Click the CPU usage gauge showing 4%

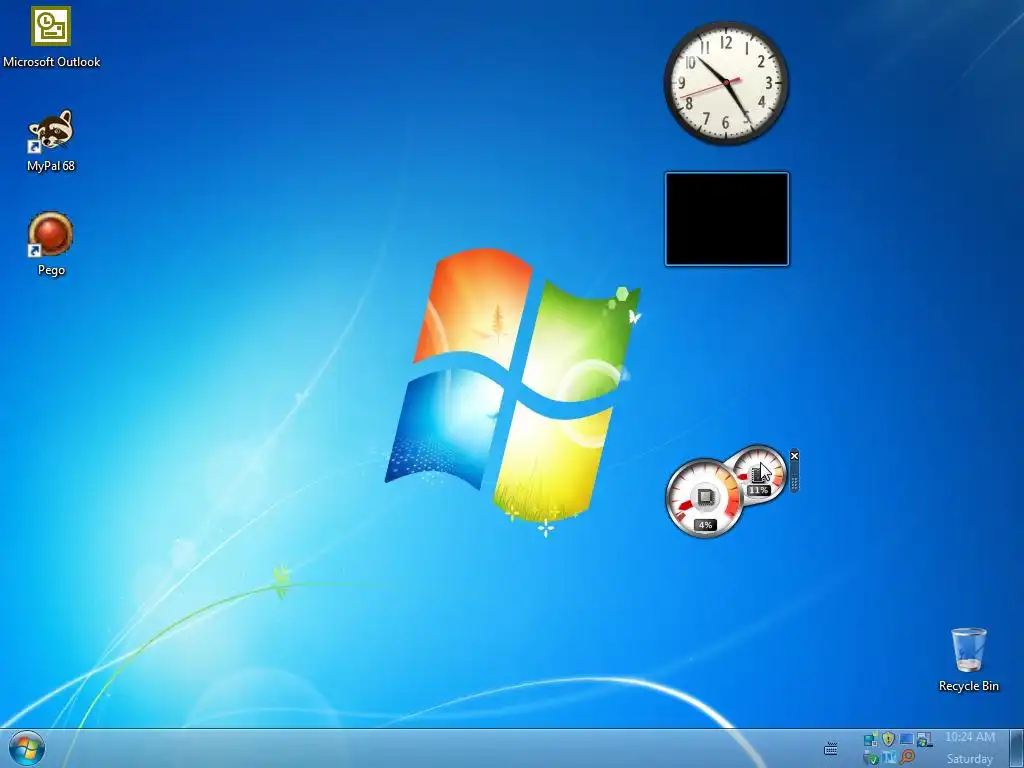705,498
